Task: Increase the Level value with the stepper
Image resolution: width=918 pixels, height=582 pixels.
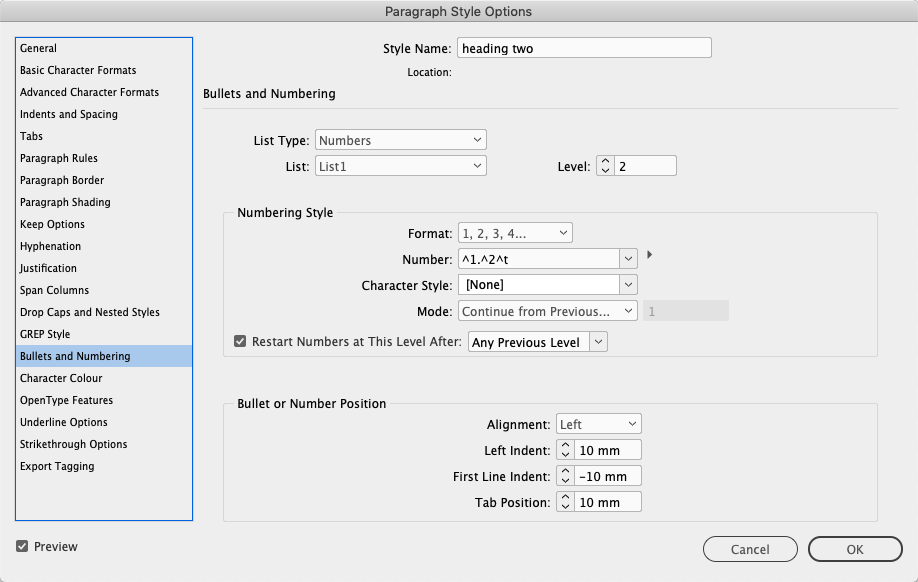Action: [605, 161]
